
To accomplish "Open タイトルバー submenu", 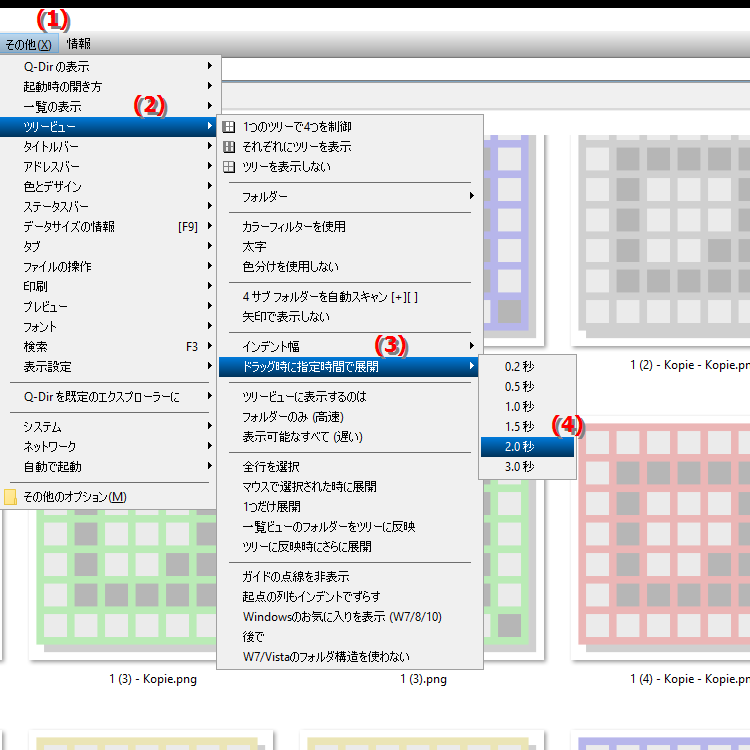I will [x=110, y=146].
